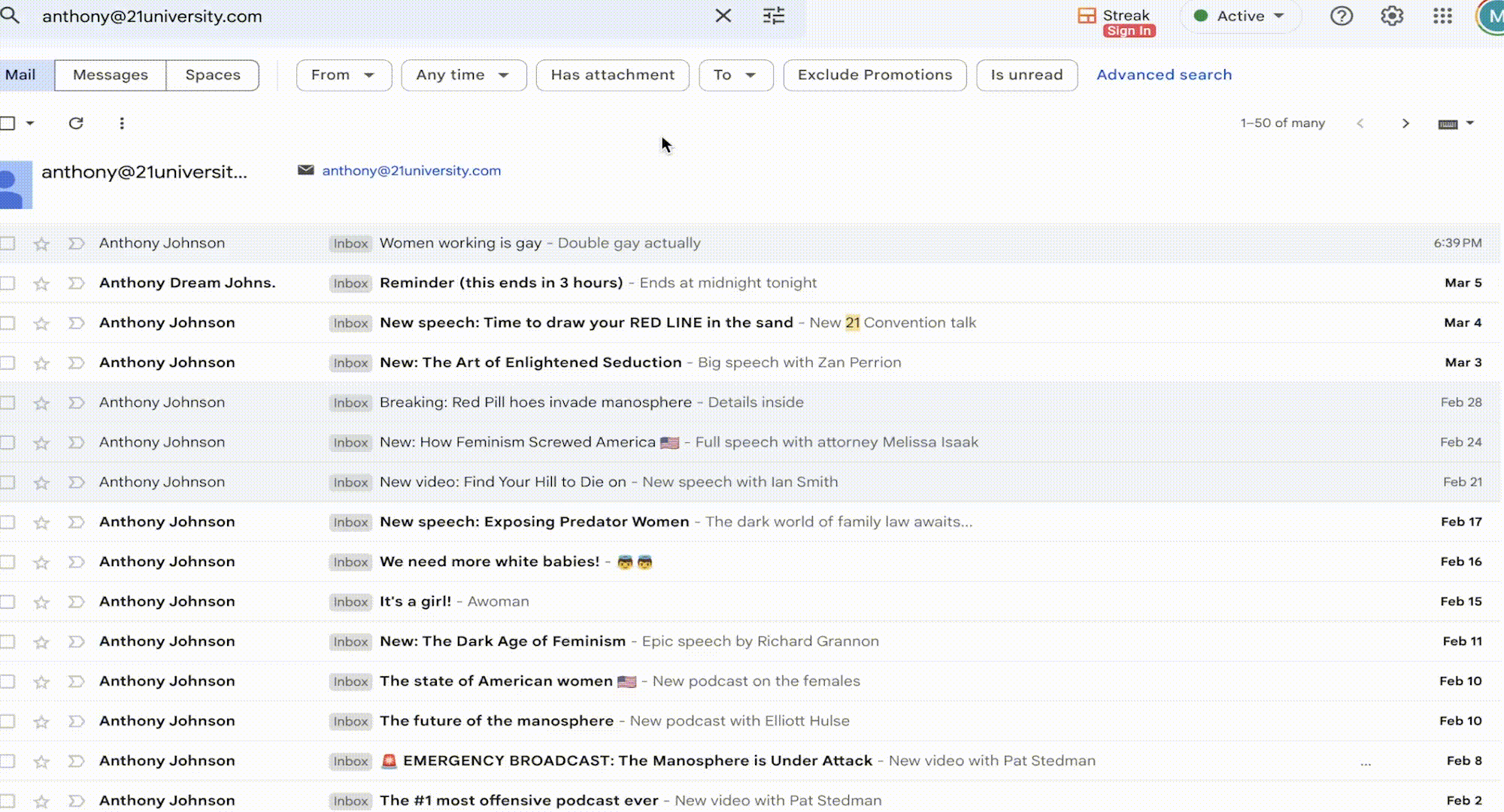Click the refresh icon

(76, 123)
